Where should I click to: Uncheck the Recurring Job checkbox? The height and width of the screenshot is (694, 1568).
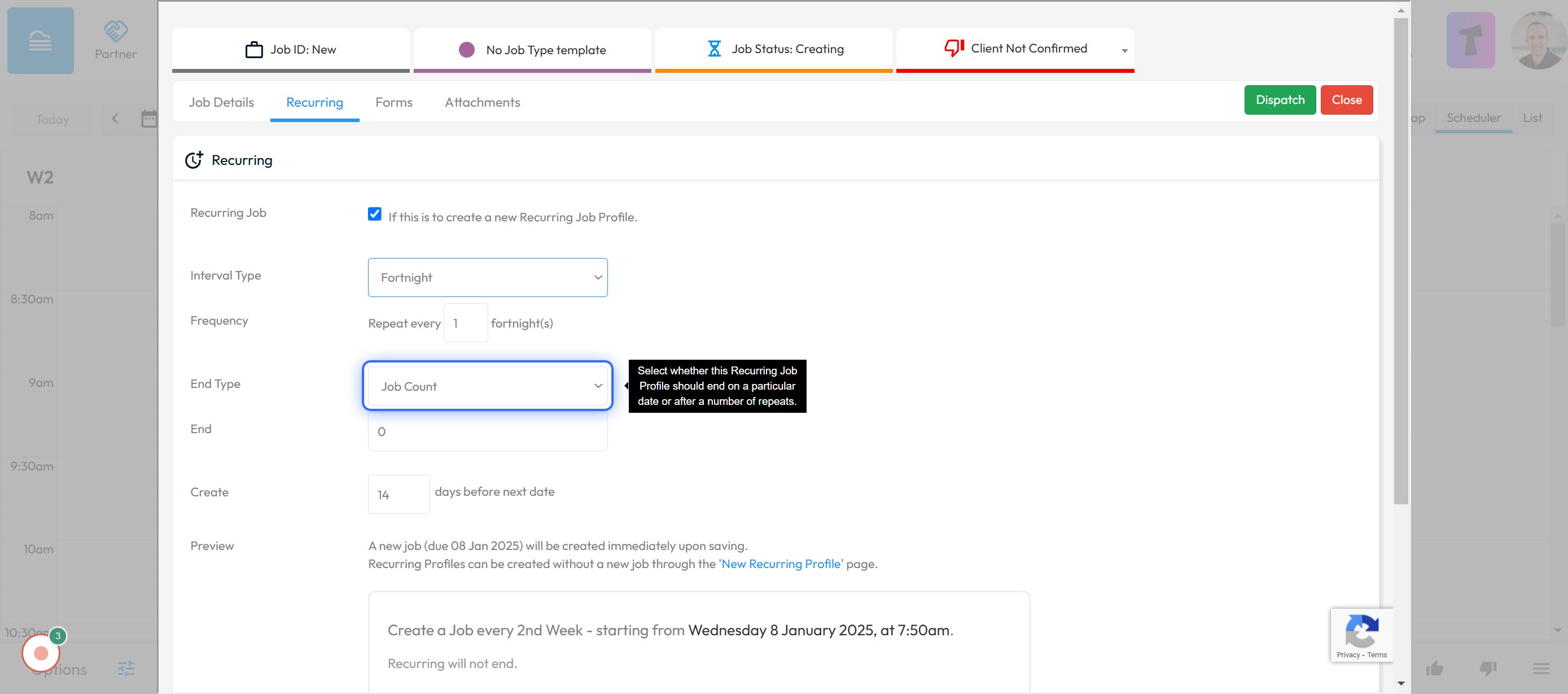pyautogui.click(x=374, y=214)
